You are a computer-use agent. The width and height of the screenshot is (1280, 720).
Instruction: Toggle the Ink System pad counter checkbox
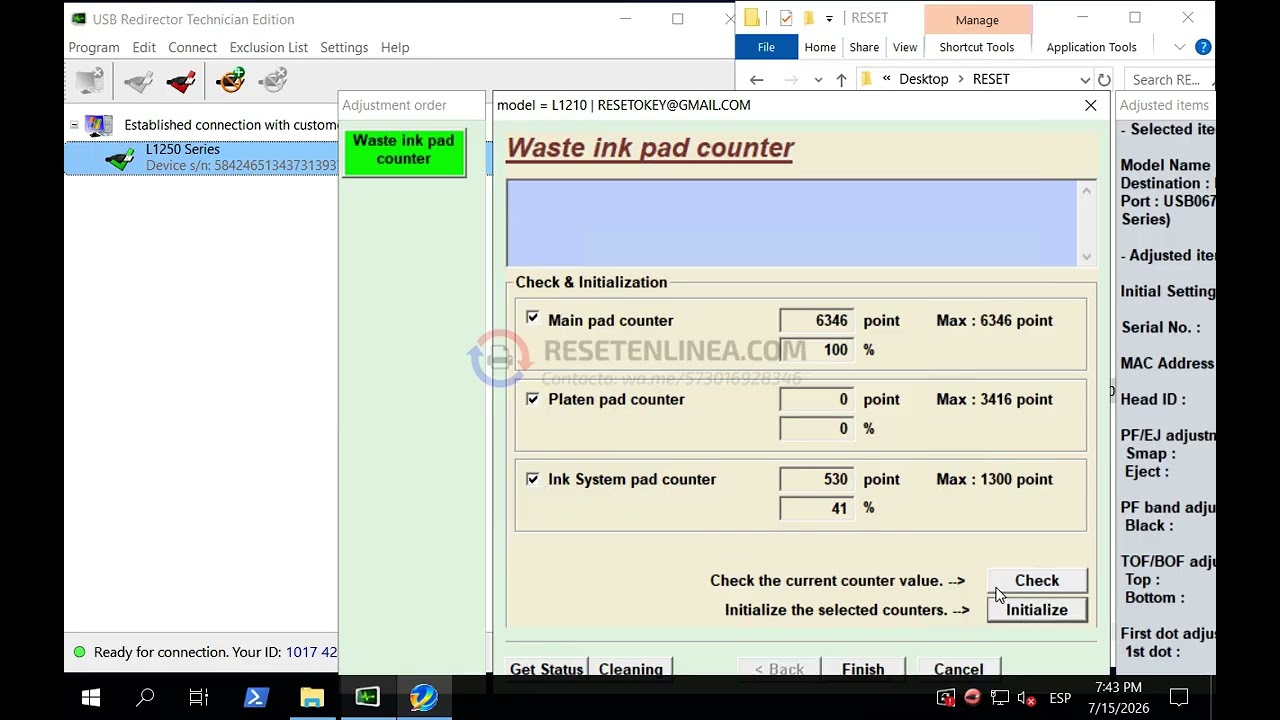click(532, 478)
